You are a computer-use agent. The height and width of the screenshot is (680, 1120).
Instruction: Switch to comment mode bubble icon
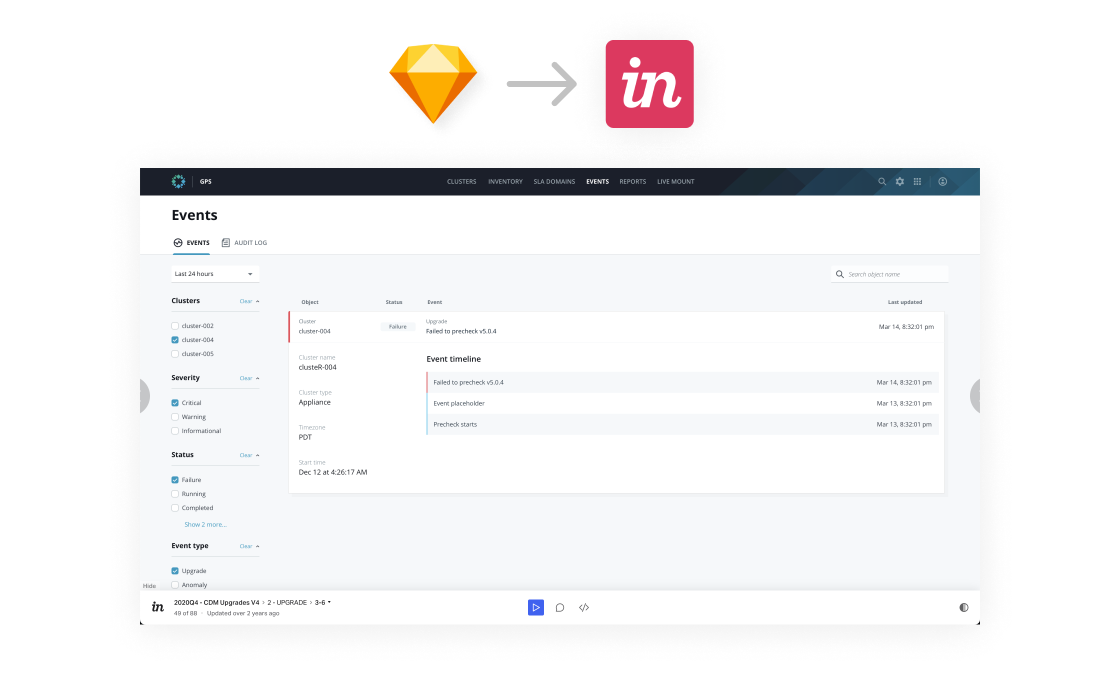tap(560, 607)
